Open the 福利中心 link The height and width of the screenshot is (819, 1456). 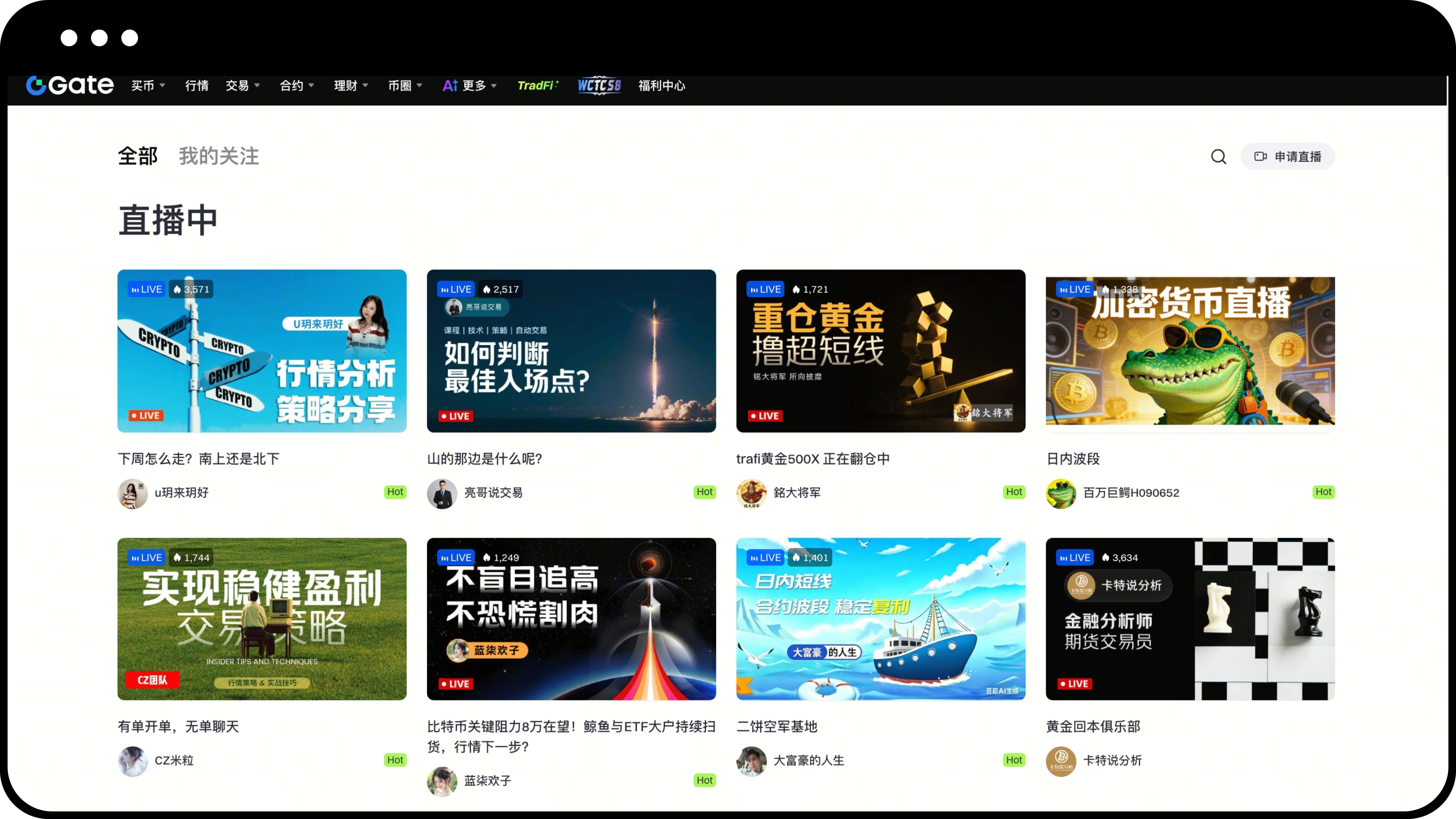coord(661,85)
